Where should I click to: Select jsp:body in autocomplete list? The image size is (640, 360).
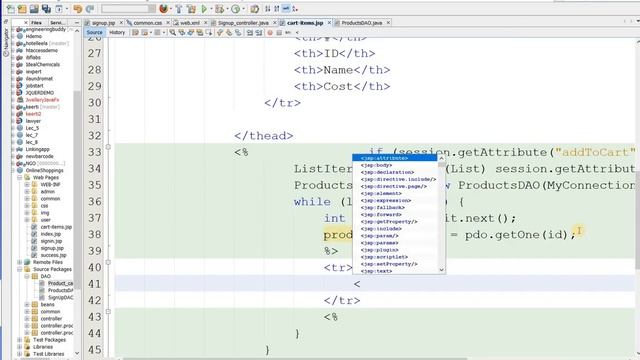click(x=395, y=165)
